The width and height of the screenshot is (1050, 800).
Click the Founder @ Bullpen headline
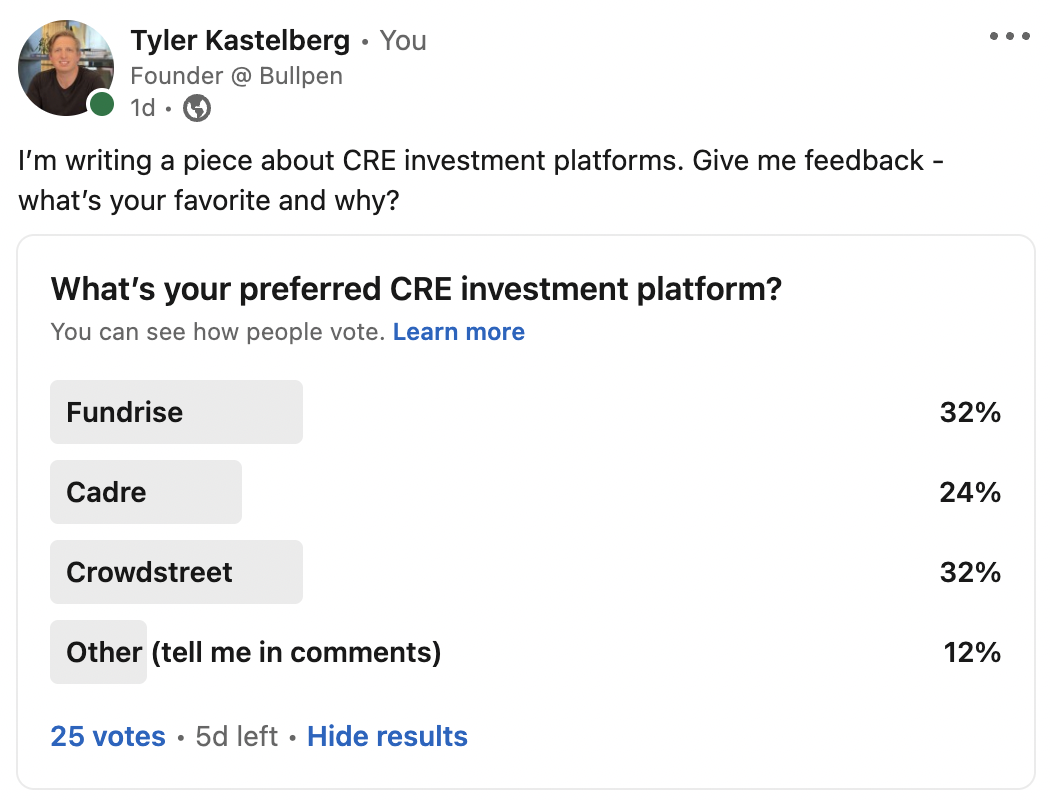click(236, 76)
